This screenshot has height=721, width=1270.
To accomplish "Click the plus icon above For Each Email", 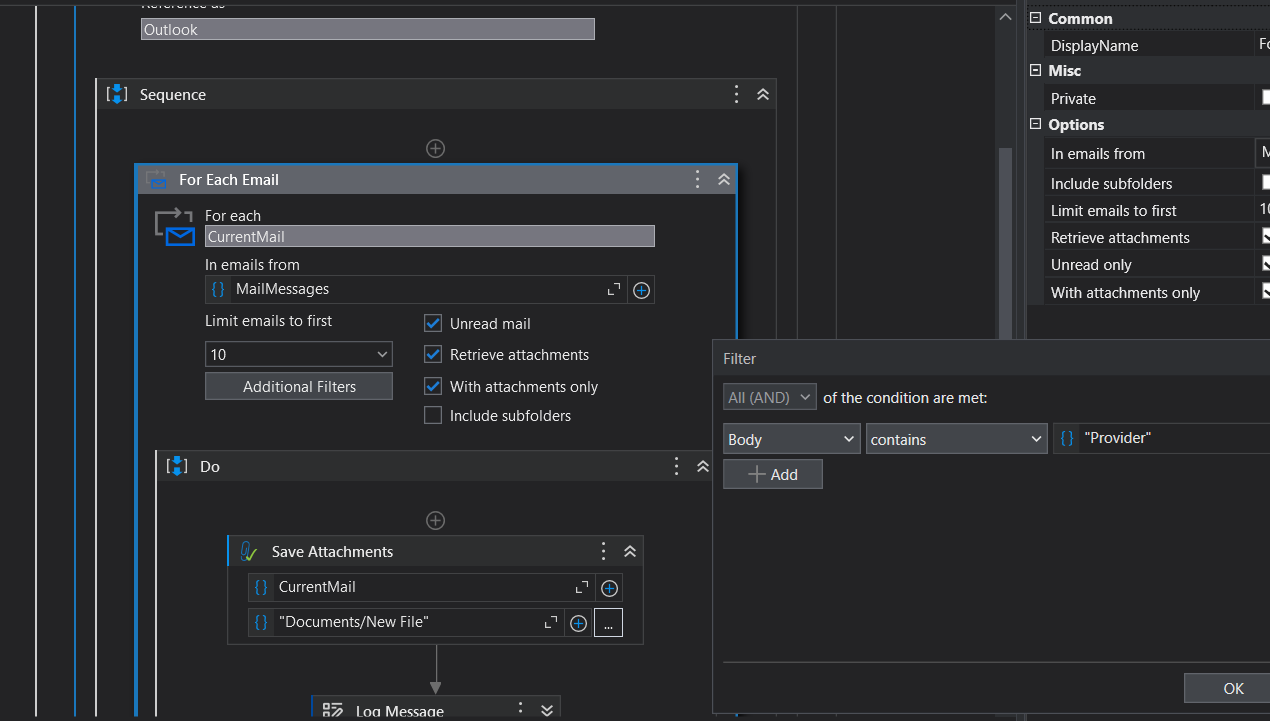I will (435, 148).
